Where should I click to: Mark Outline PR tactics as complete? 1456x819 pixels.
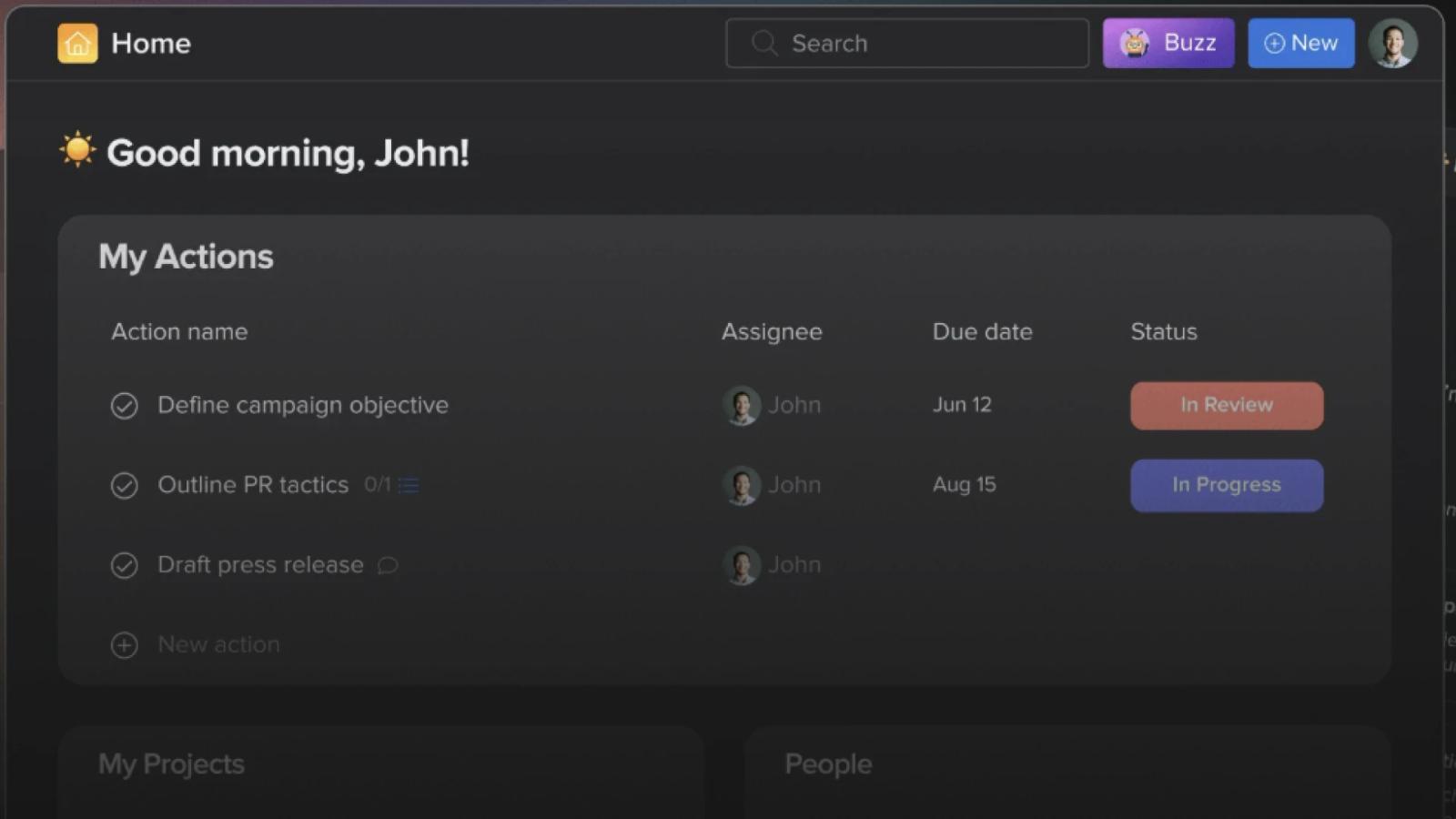click(125, 486)
